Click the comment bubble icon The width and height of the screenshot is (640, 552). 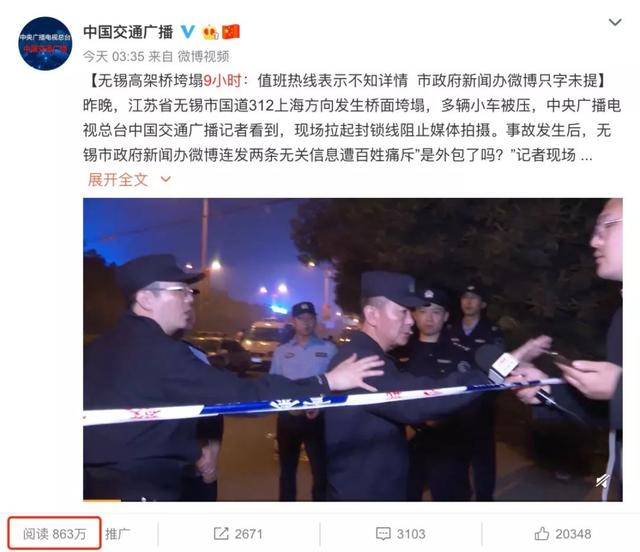[383, 534]
